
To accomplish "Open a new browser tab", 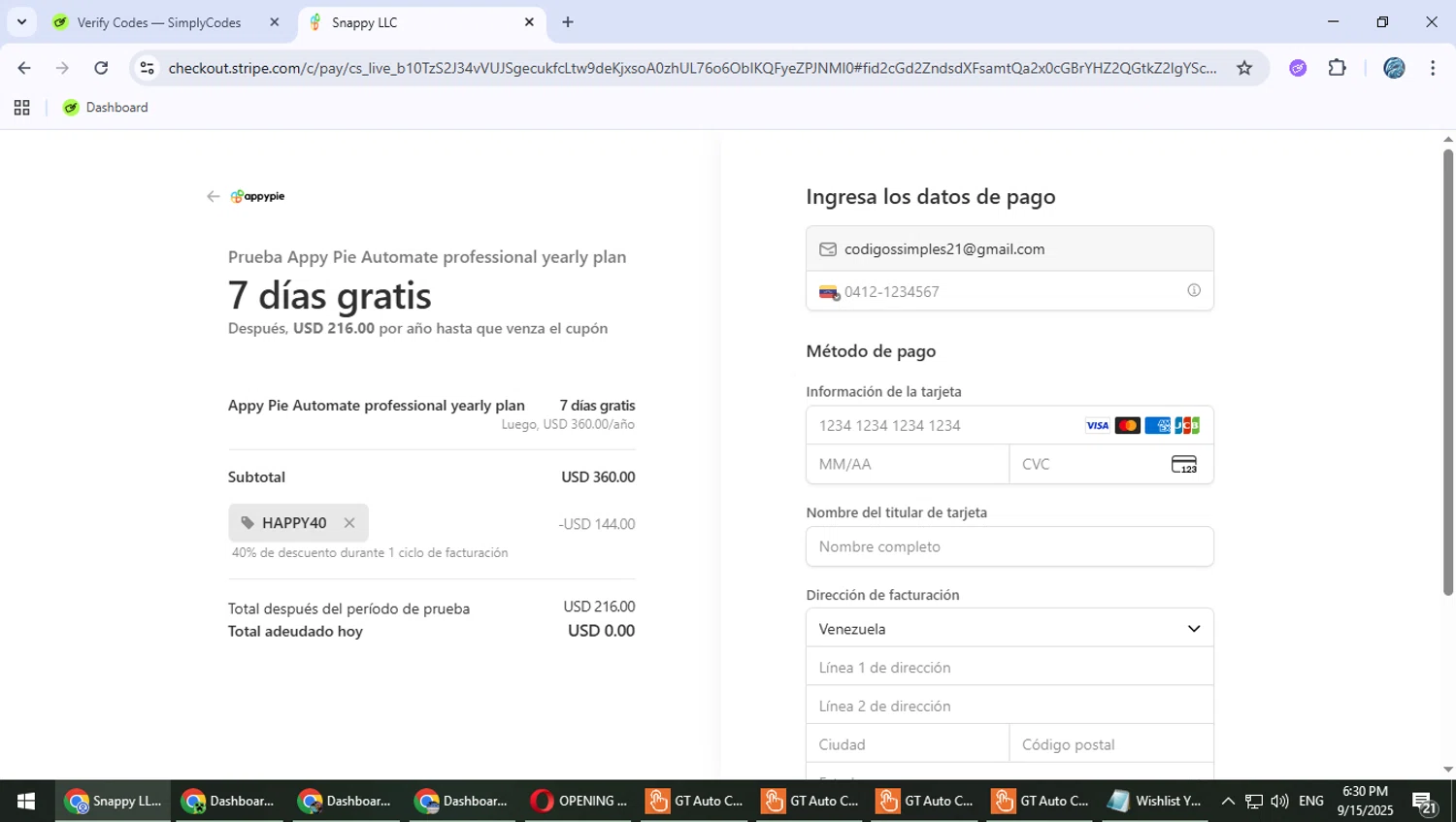I will (568, 22).
